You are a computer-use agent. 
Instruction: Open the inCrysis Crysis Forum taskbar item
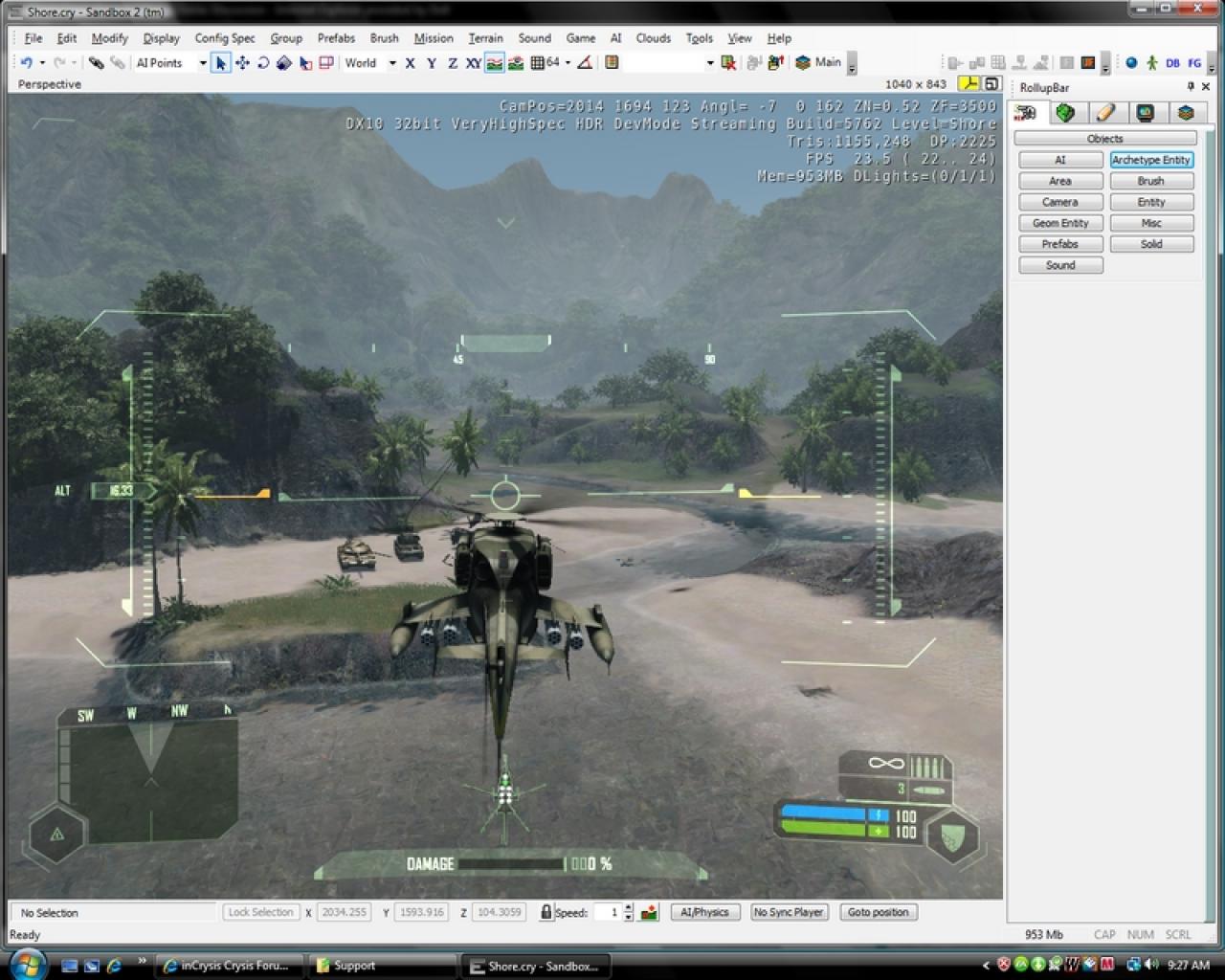point(231,966)
